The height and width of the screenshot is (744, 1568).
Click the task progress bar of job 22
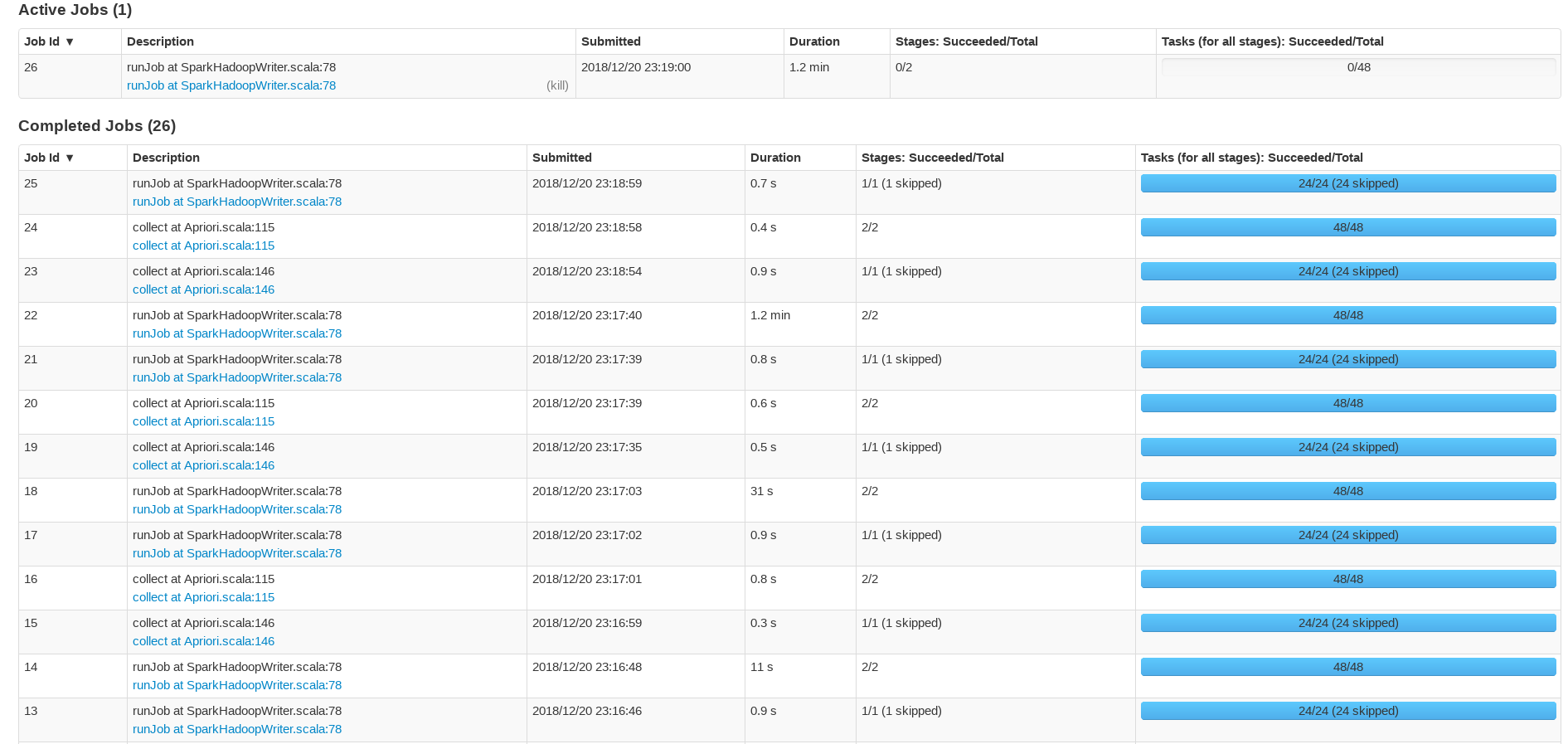click(x=1348, y=315)
